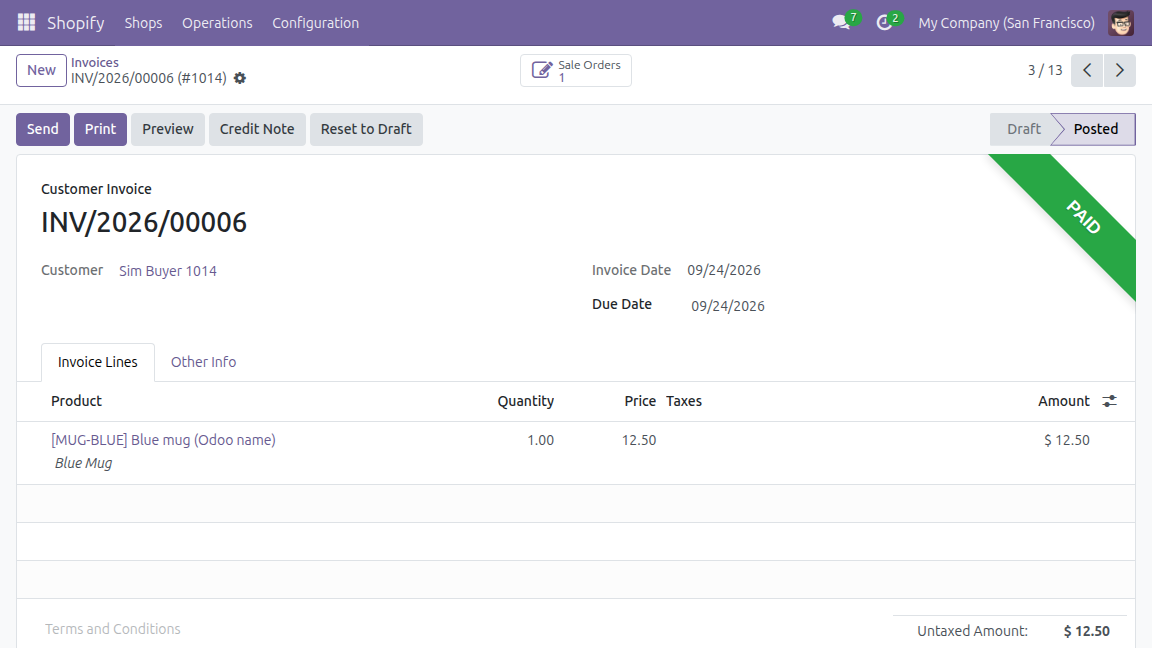The width and height of the screenshot is (1152, 648).
Task: Click the Preview button
Action: pyautogui.click(x=168, y=129)
